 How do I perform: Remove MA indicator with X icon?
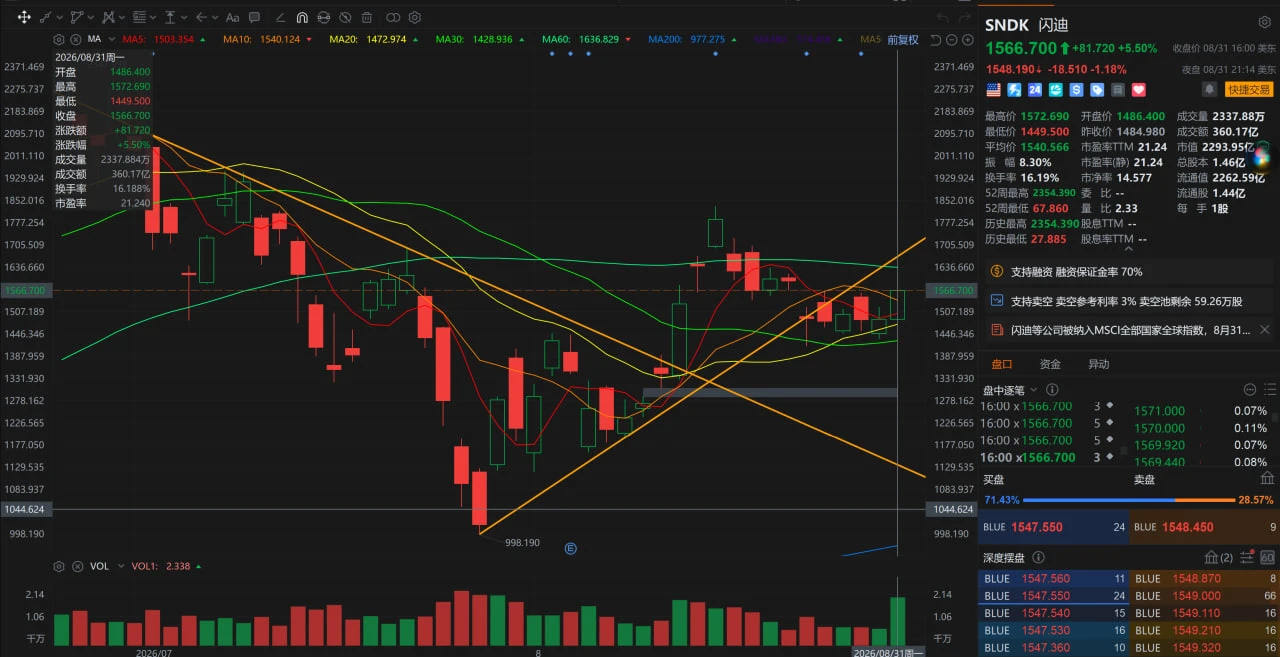(x=76, y=39)
